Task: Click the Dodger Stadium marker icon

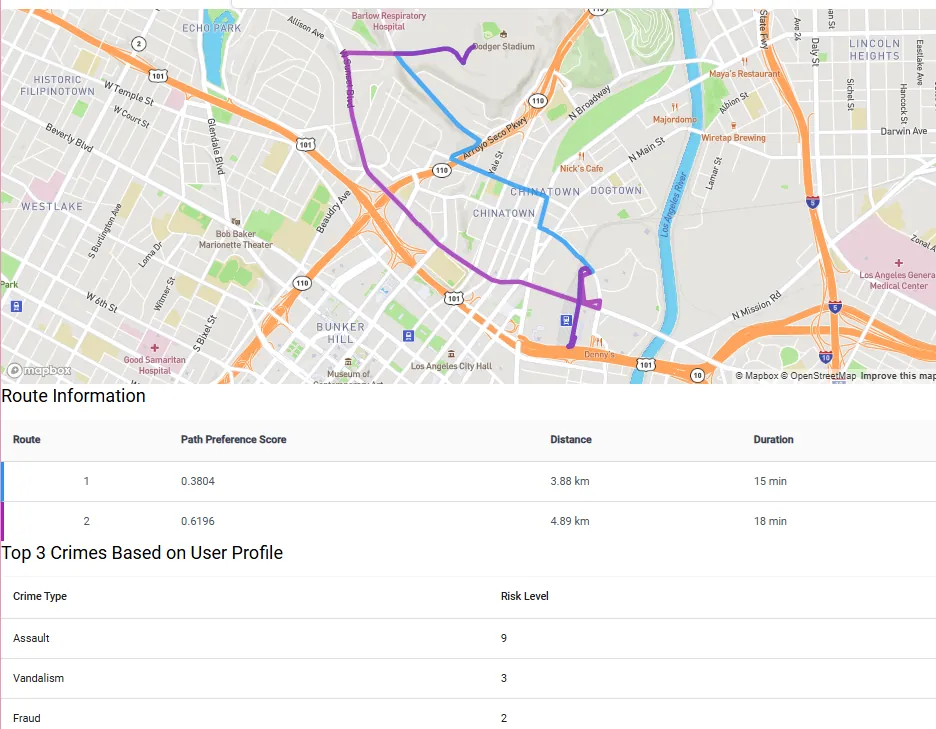Action: coord(503,34)
